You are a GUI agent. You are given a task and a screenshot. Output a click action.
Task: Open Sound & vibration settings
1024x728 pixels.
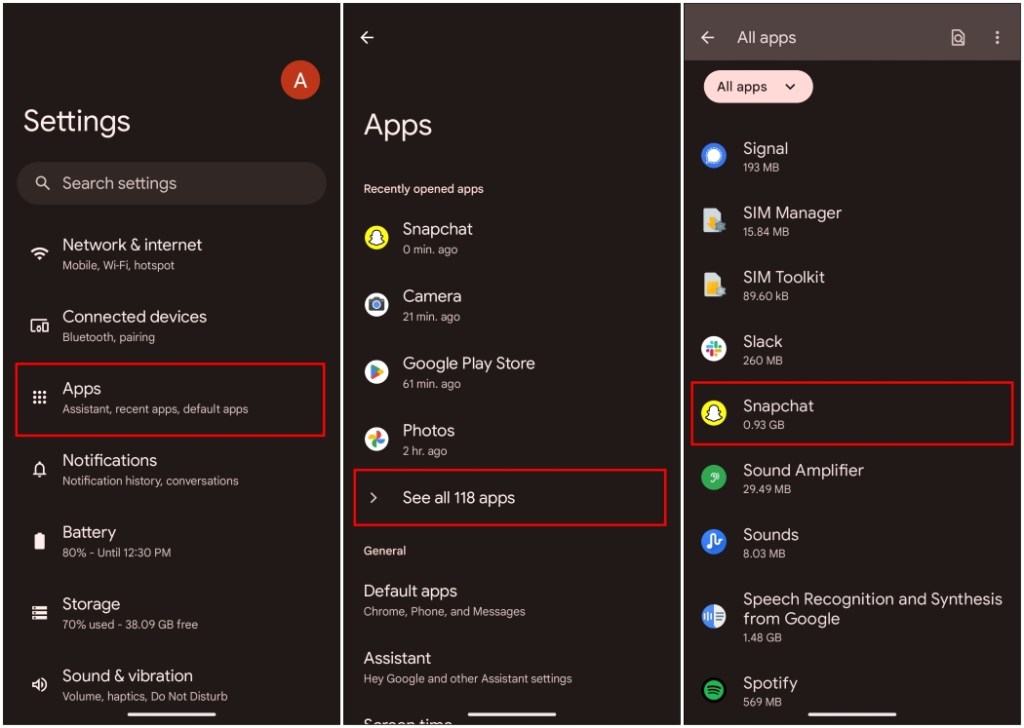[x=171, y=685]
